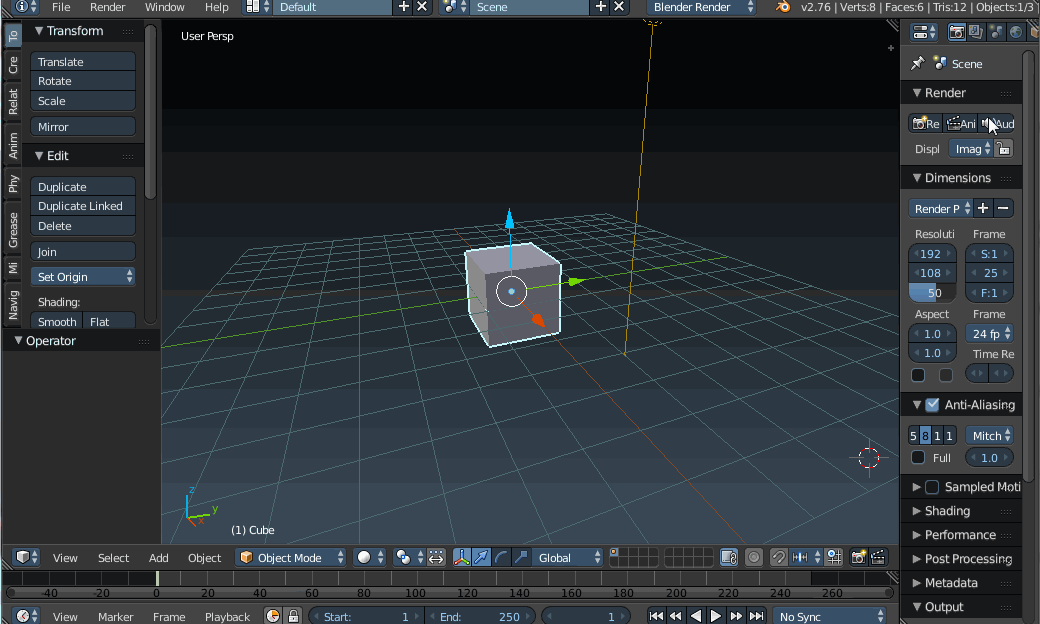Open the Object Mode dropdown
The width and height of the screenshot is (1040, 624).
290,557
